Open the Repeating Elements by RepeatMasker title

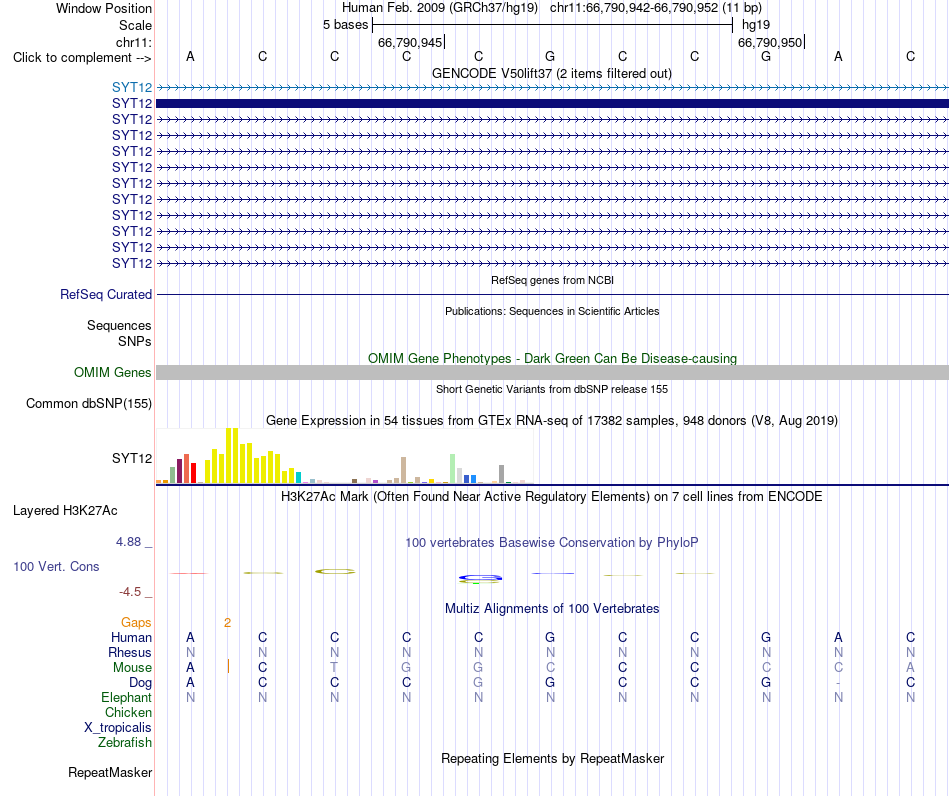(553, 759)
